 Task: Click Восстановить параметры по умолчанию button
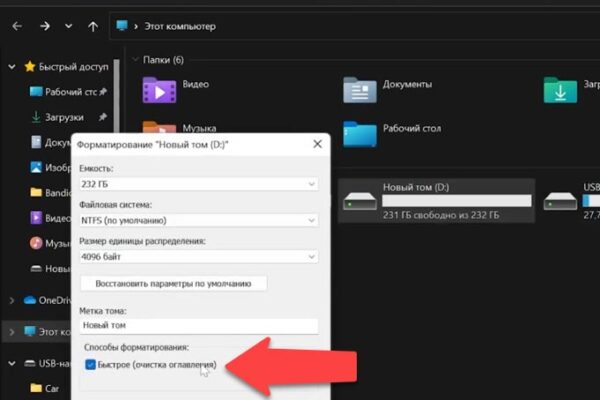173,284
